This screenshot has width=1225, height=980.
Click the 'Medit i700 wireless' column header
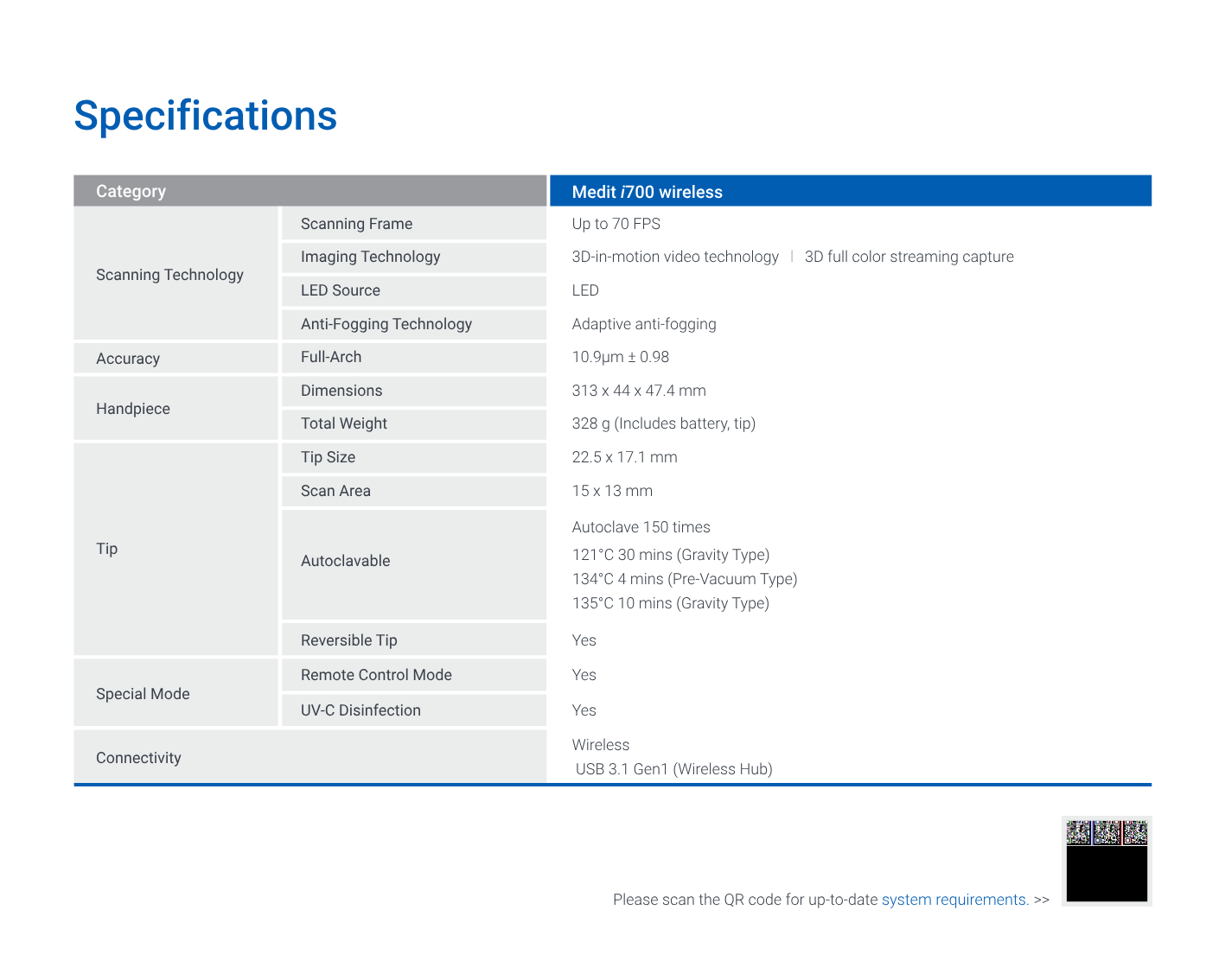click(x=851, y=191)
